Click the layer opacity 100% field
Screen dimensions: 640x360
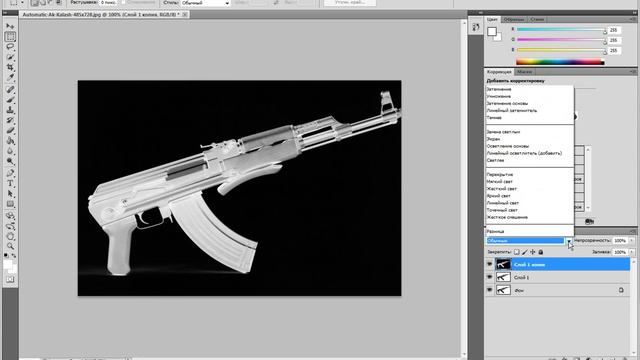coord(620,241)
